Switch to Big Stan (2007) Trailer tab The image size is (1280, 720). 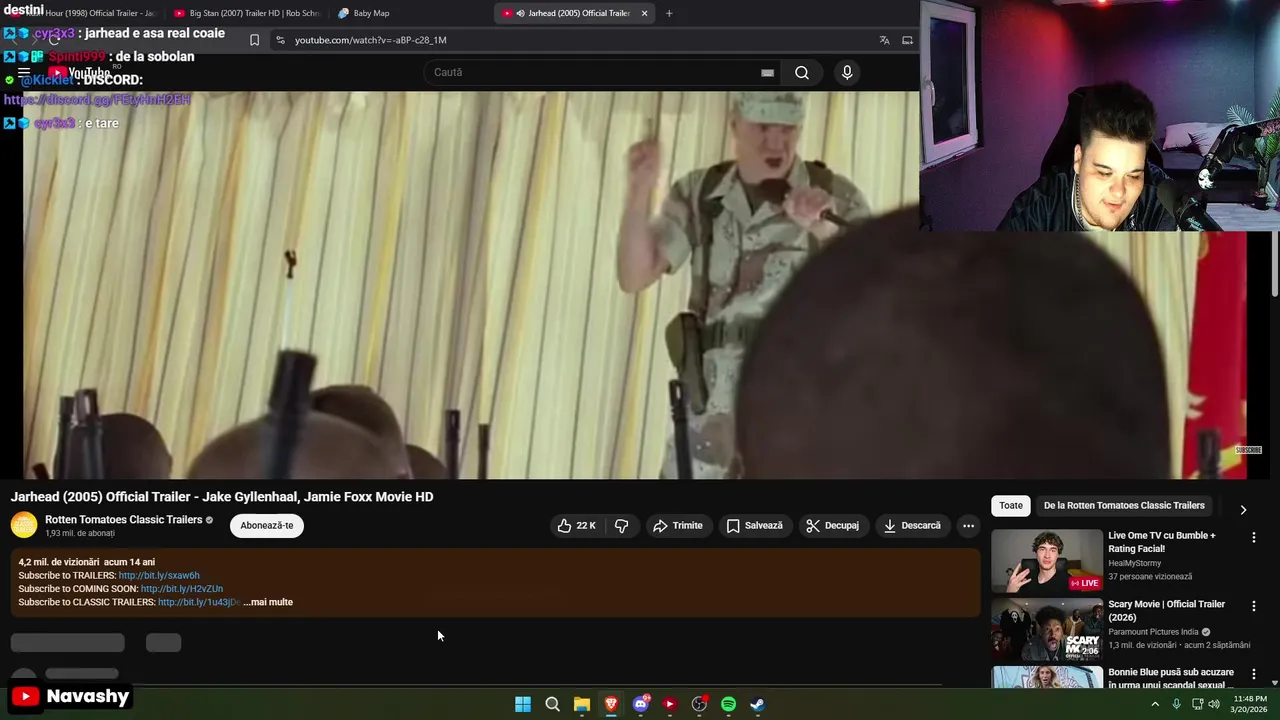[246, 13]
